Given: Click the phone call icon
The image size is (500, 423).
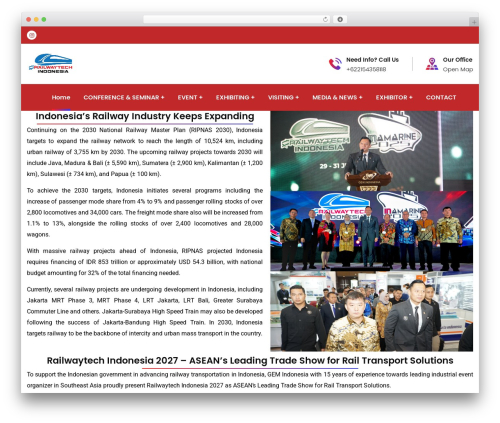Looking at the screenshot, I should pyautogui.click(x=335, y=64).
